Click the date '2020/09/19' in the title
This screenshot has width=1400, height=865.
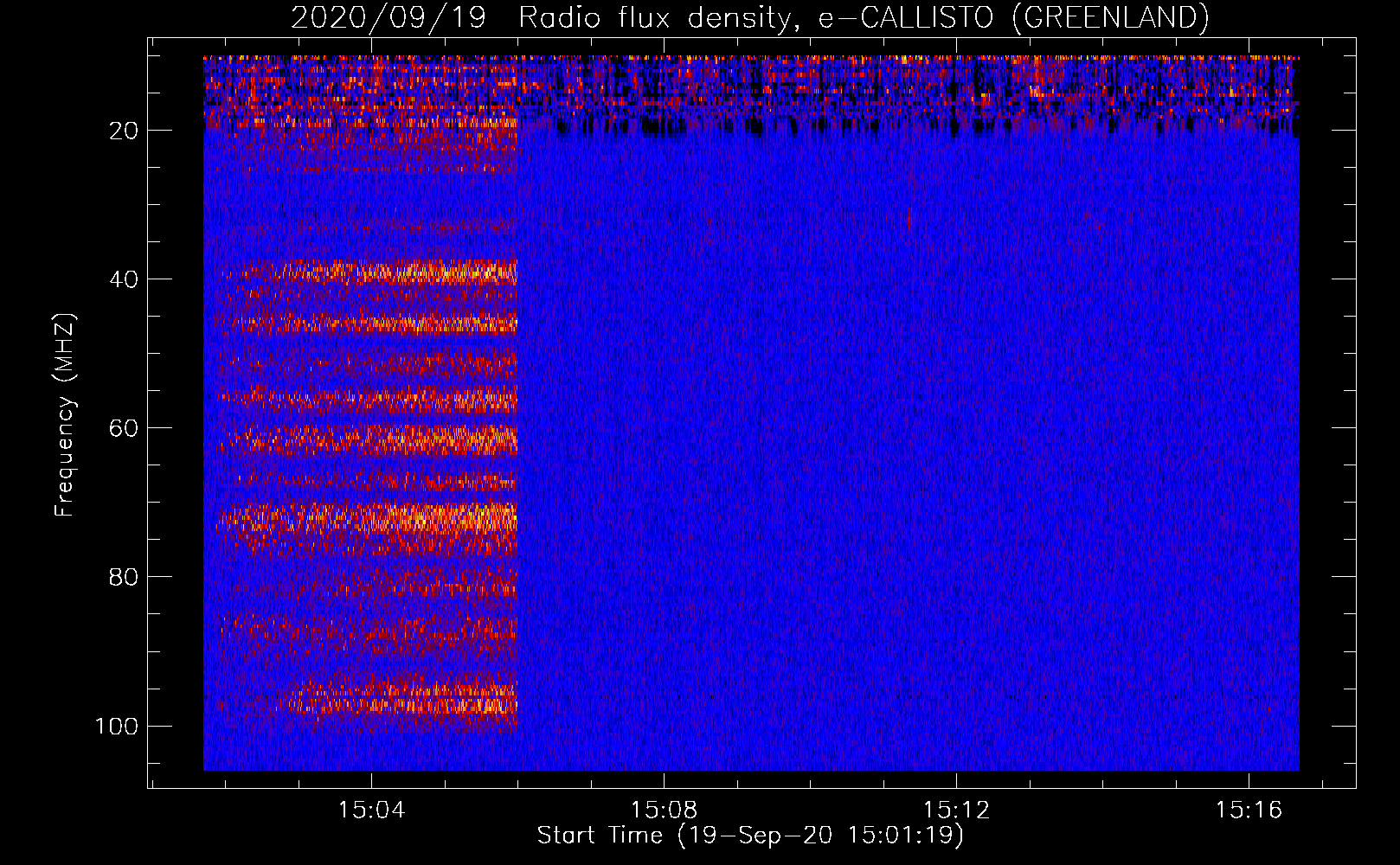click(389, 17)
